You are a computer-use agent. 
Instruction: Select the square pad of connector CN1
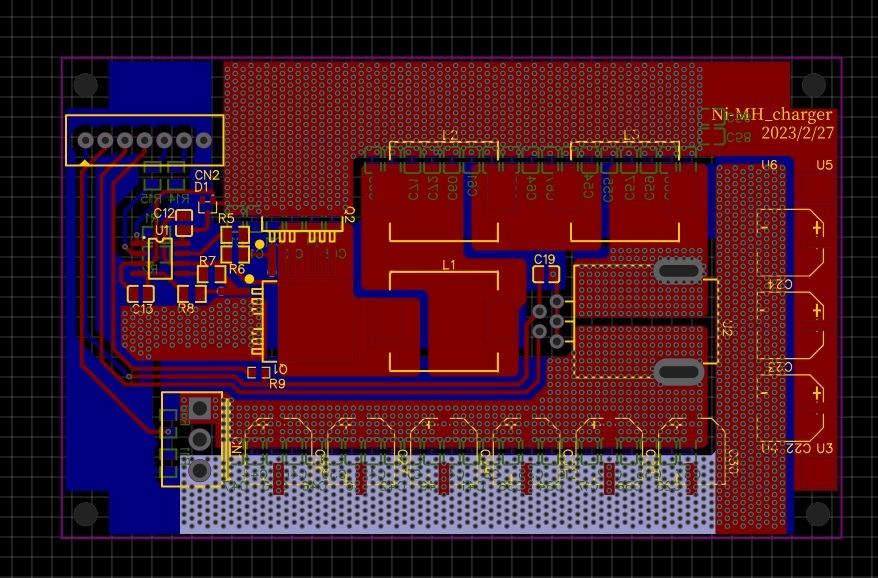click(x=200, y=408)
